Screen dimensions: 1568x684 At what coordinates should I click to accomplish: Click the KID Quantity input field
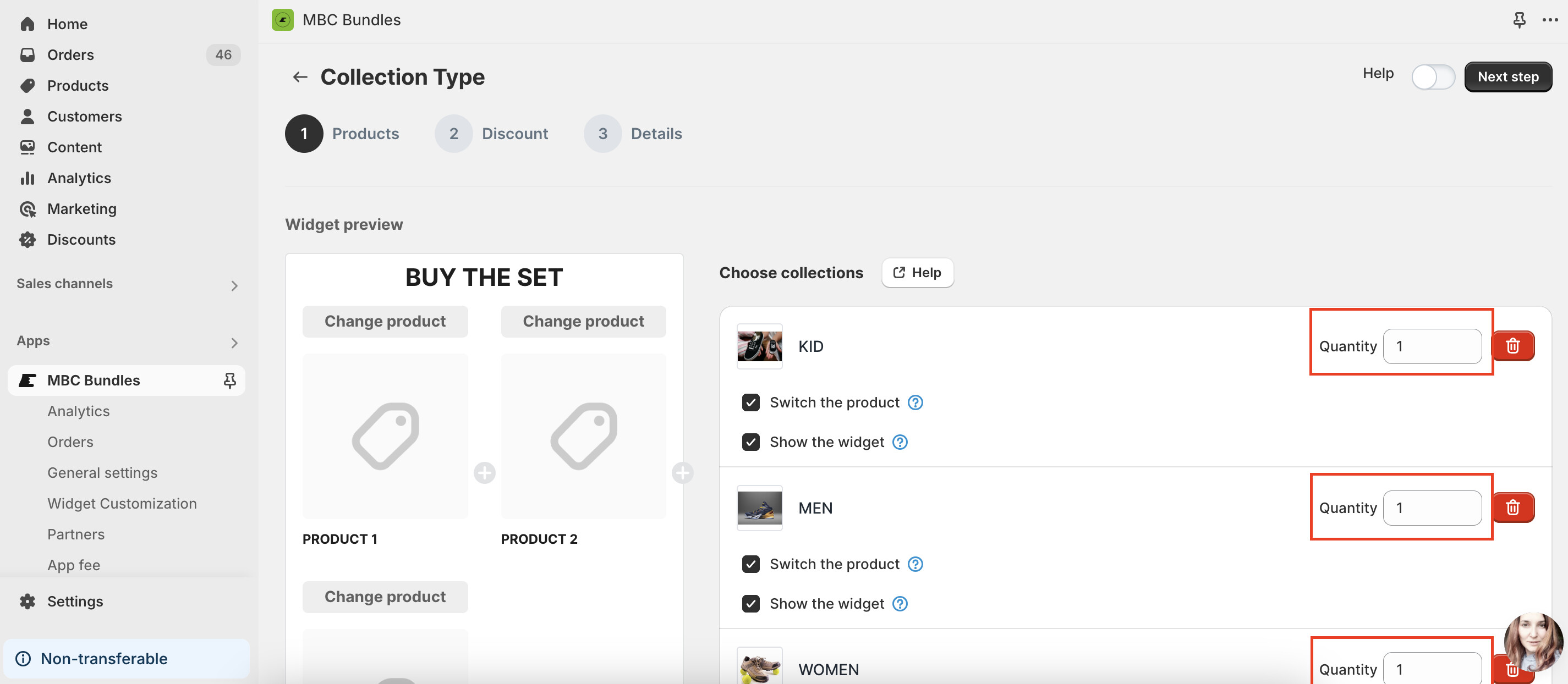tap(1432, 346)
